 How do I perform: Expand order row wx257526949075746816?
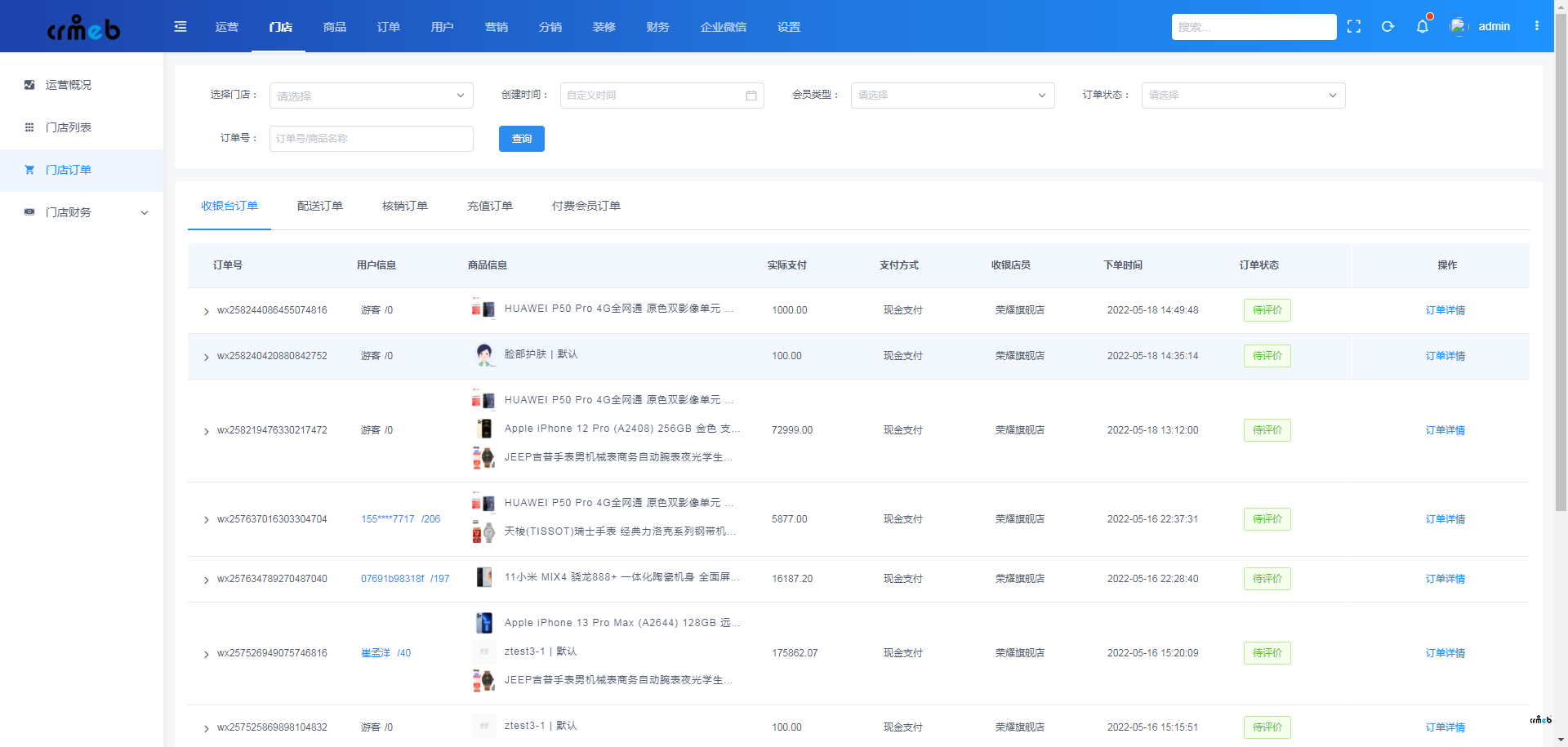pyautogui.click(x=206, y=654)
